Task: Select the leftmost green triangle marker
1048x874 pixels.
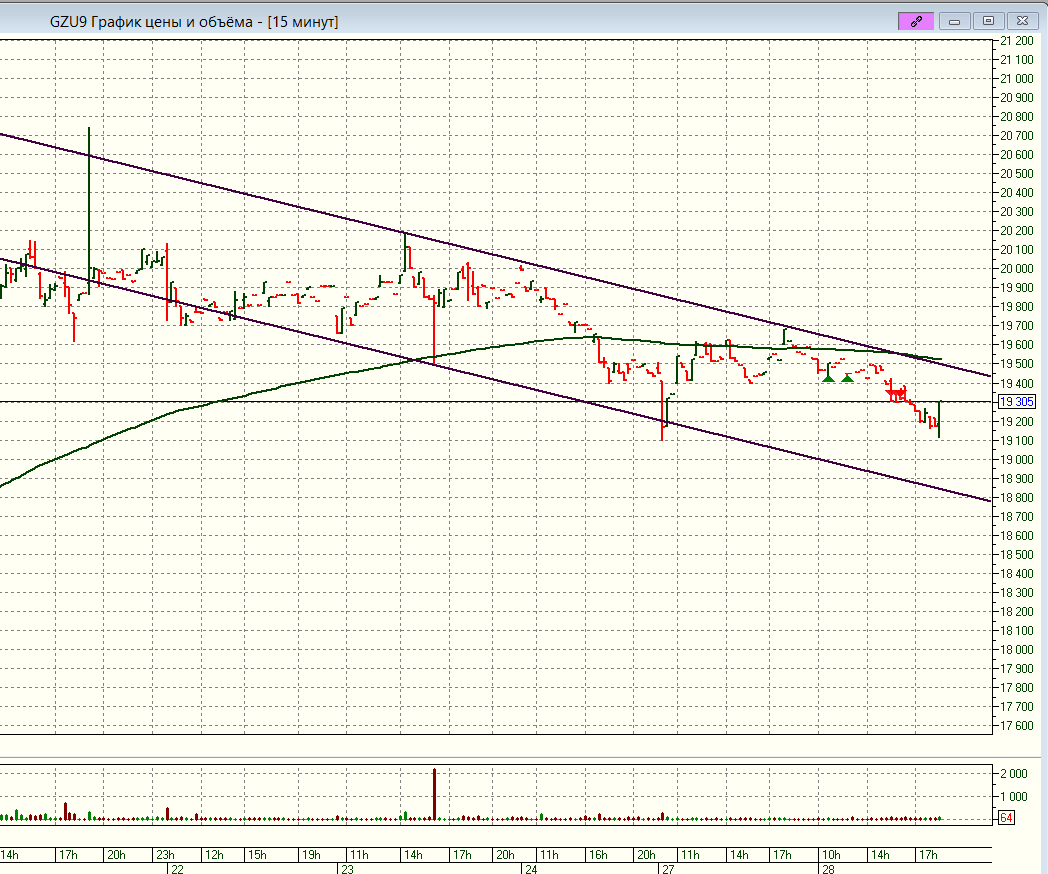Action: 827,377
